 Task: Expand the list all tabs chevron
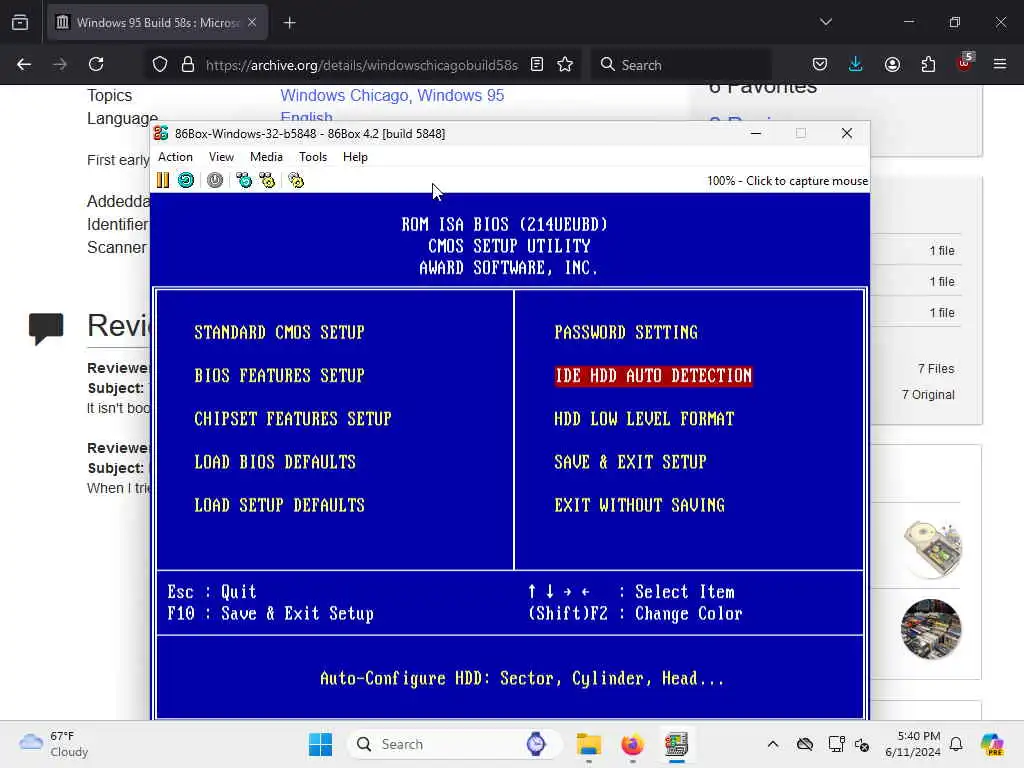pyautogui.click(x=826, y=22)
